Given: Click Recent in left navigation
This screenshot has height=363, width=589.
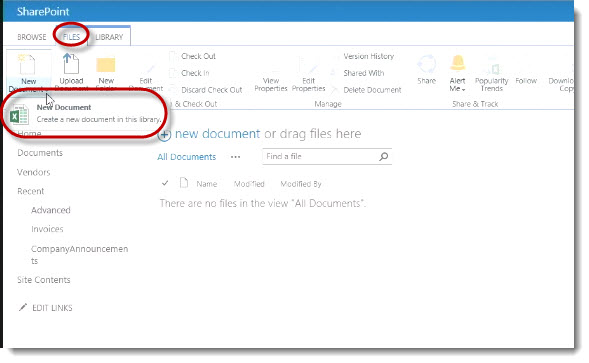Looking at the screenshot, I should (x=30, y=191).
